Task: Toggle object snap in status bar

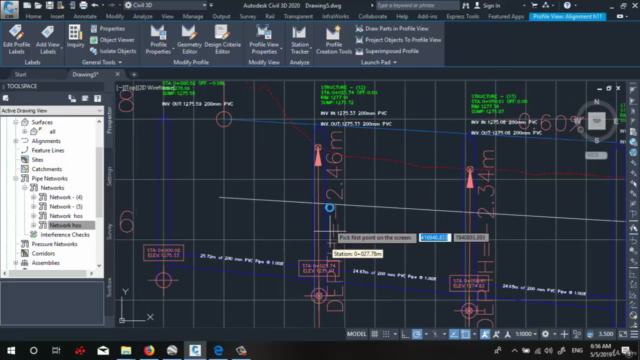Action: coord(465,334)
